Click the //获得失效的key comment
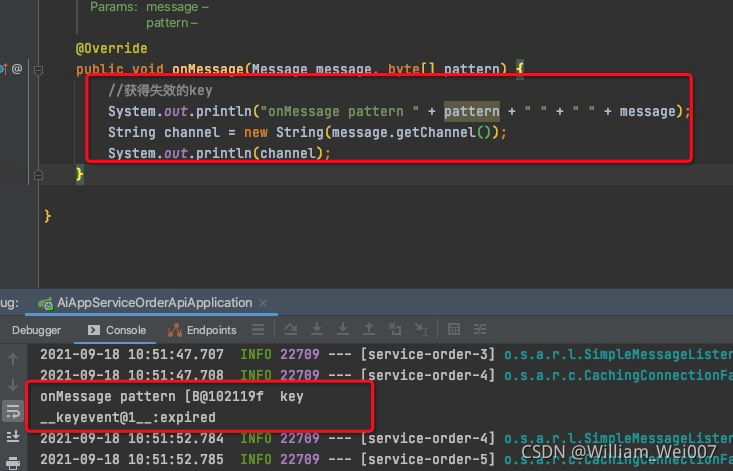733x471 pixels. (160, 90)
